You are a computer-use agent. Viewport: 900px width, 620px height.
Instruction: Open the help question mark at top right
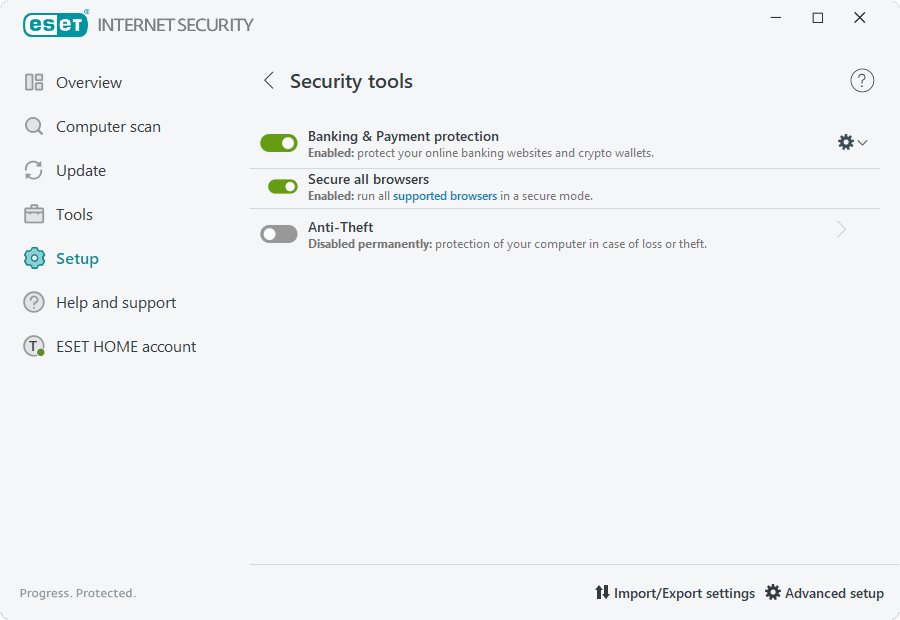pyautogui.click(x=862, y=81)
